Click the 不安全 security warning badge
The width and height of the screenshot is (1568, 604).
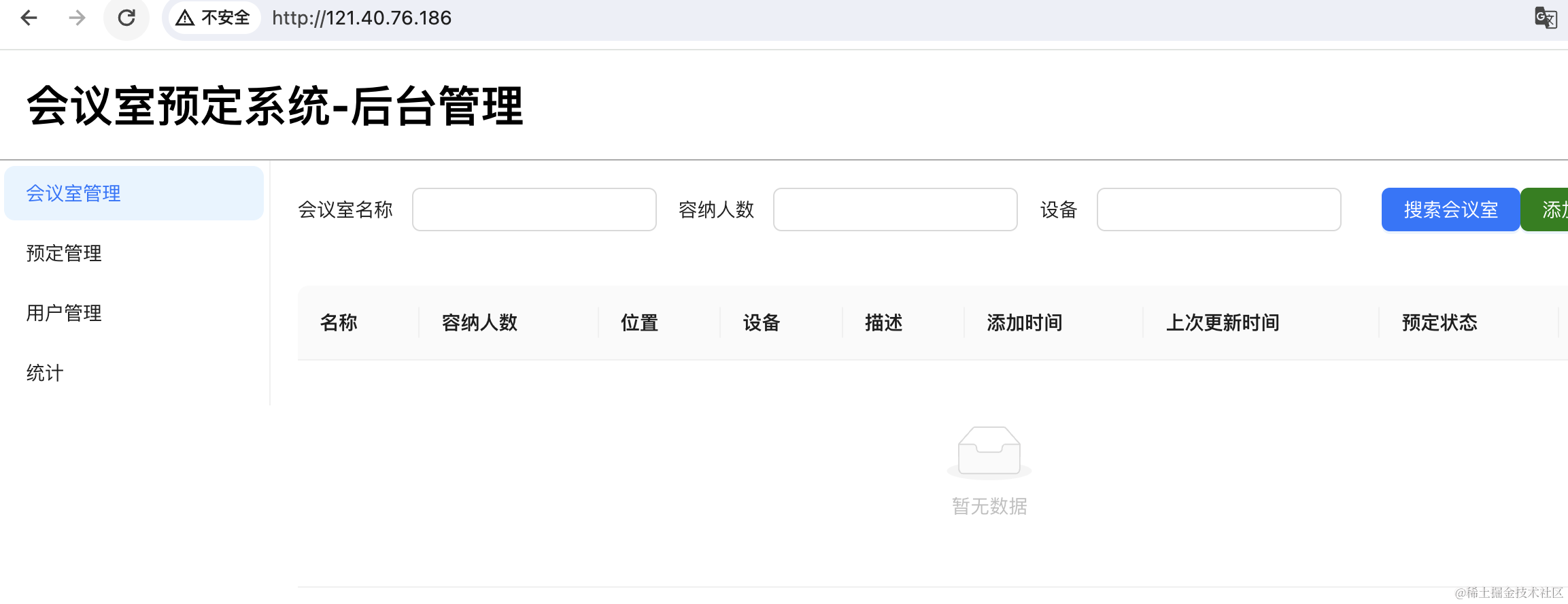tap(214, 18)
